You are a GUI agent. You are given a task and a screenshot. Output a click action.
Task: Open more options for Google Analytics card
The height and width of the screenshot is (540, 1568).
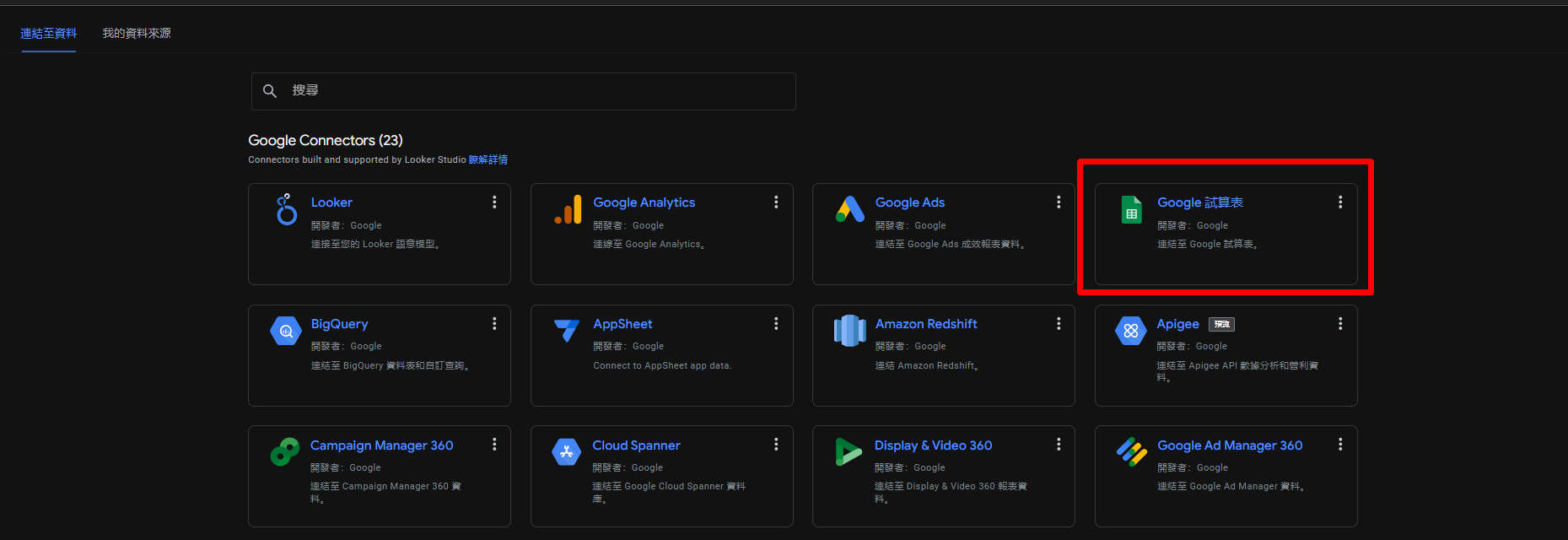point(776,202)
